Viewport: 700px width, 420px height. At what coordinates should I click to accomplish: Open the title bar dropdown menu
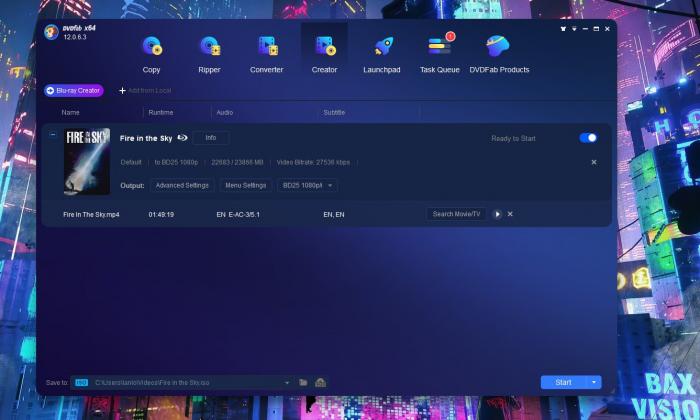tap(574, 29)
